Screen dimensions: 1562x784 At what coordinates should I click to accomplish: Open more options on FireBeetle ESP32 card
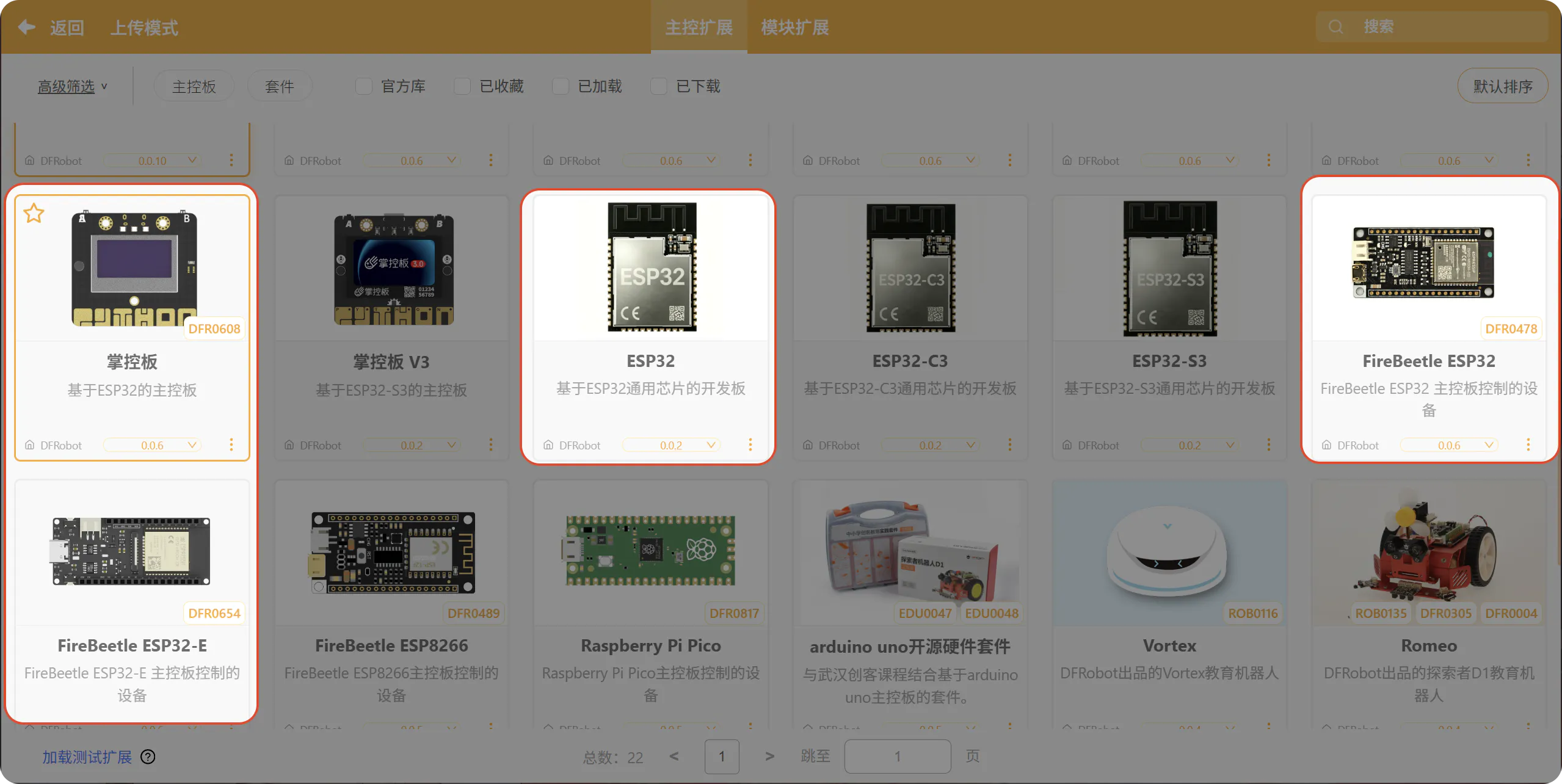click(x=1528, y=445)
